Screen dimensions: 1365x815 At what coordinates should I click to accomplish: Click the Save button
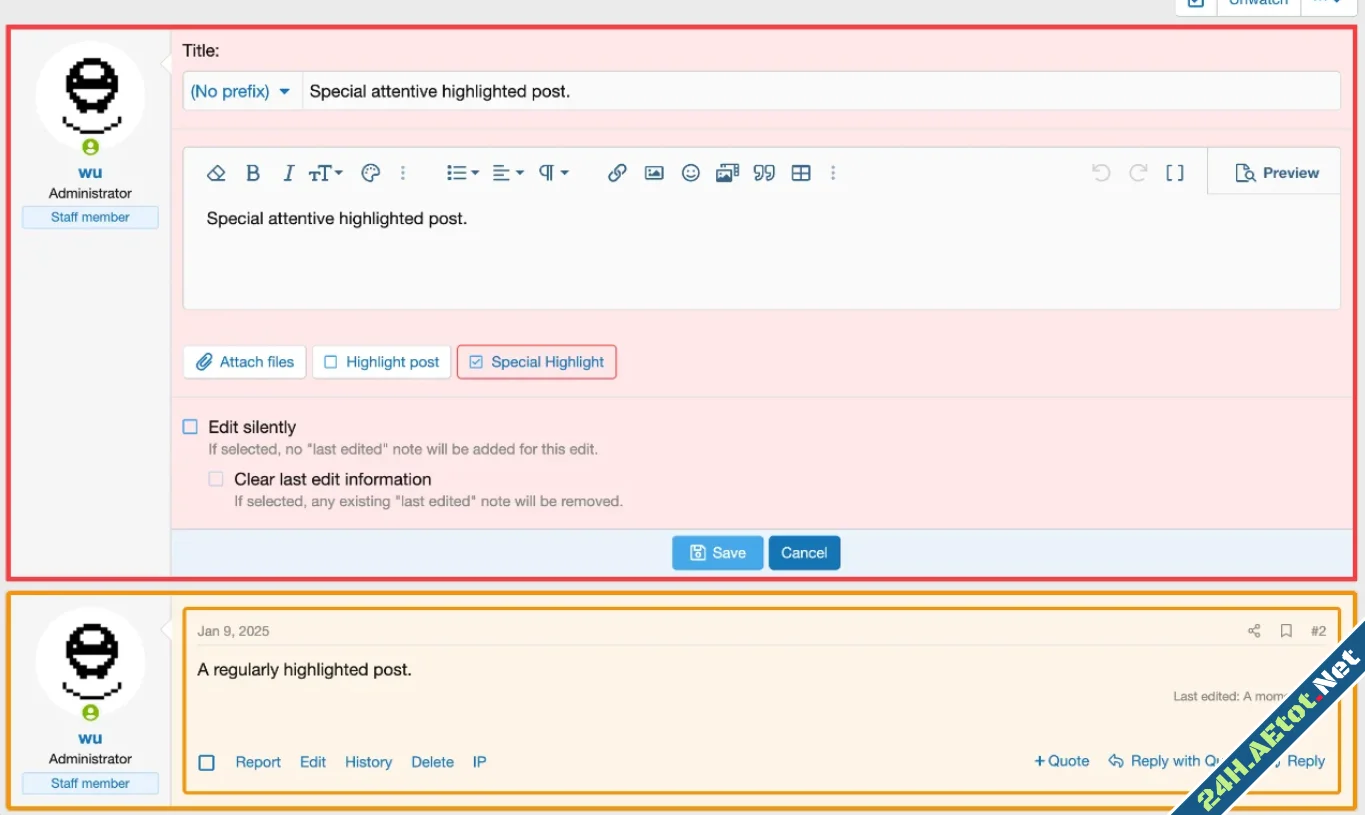point(717,553)
